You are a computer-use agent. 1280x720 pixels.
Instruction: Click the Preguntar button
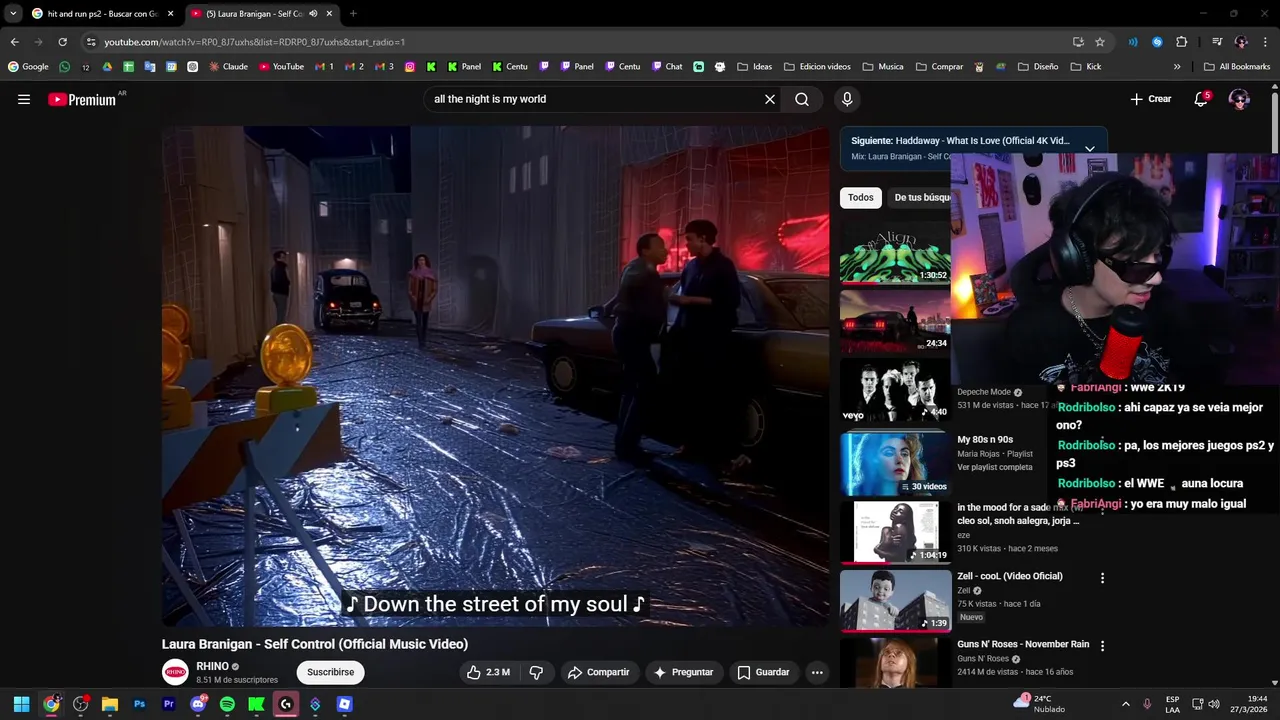coord(683,672)
